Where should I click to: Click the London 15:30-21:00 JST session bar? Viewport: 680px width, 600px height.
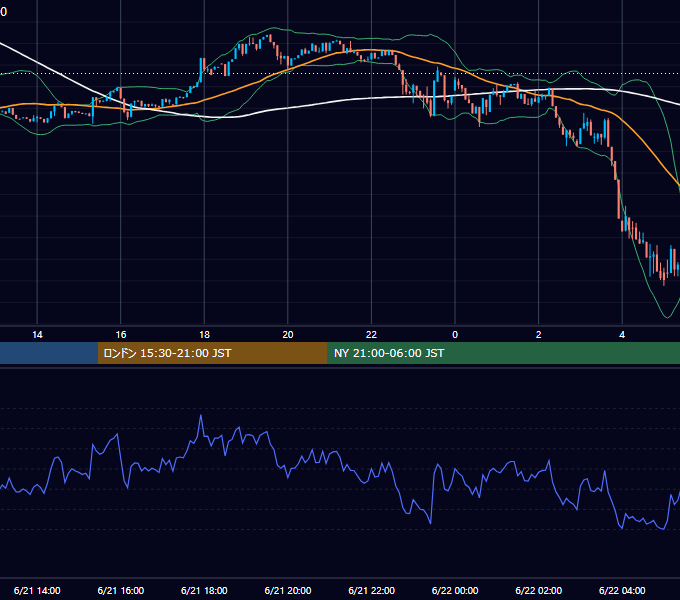point(212,353)
